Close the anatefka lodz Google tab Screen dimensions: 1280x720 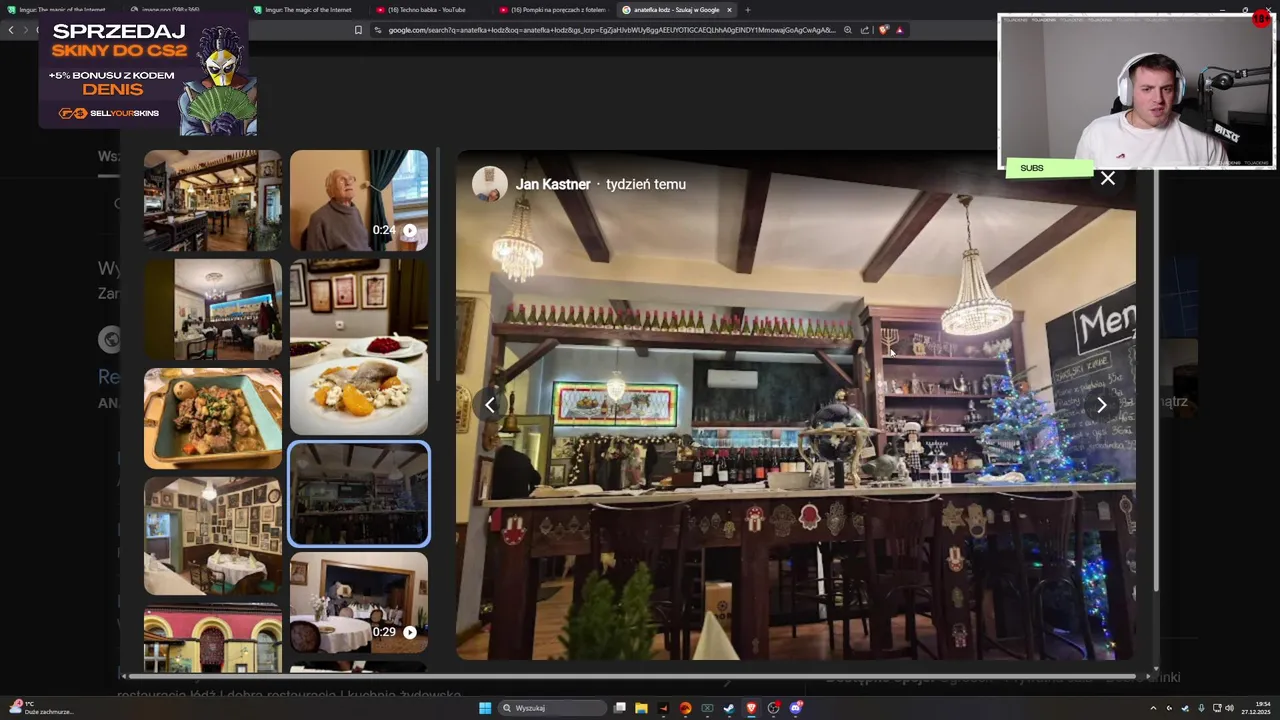point(729,10)
